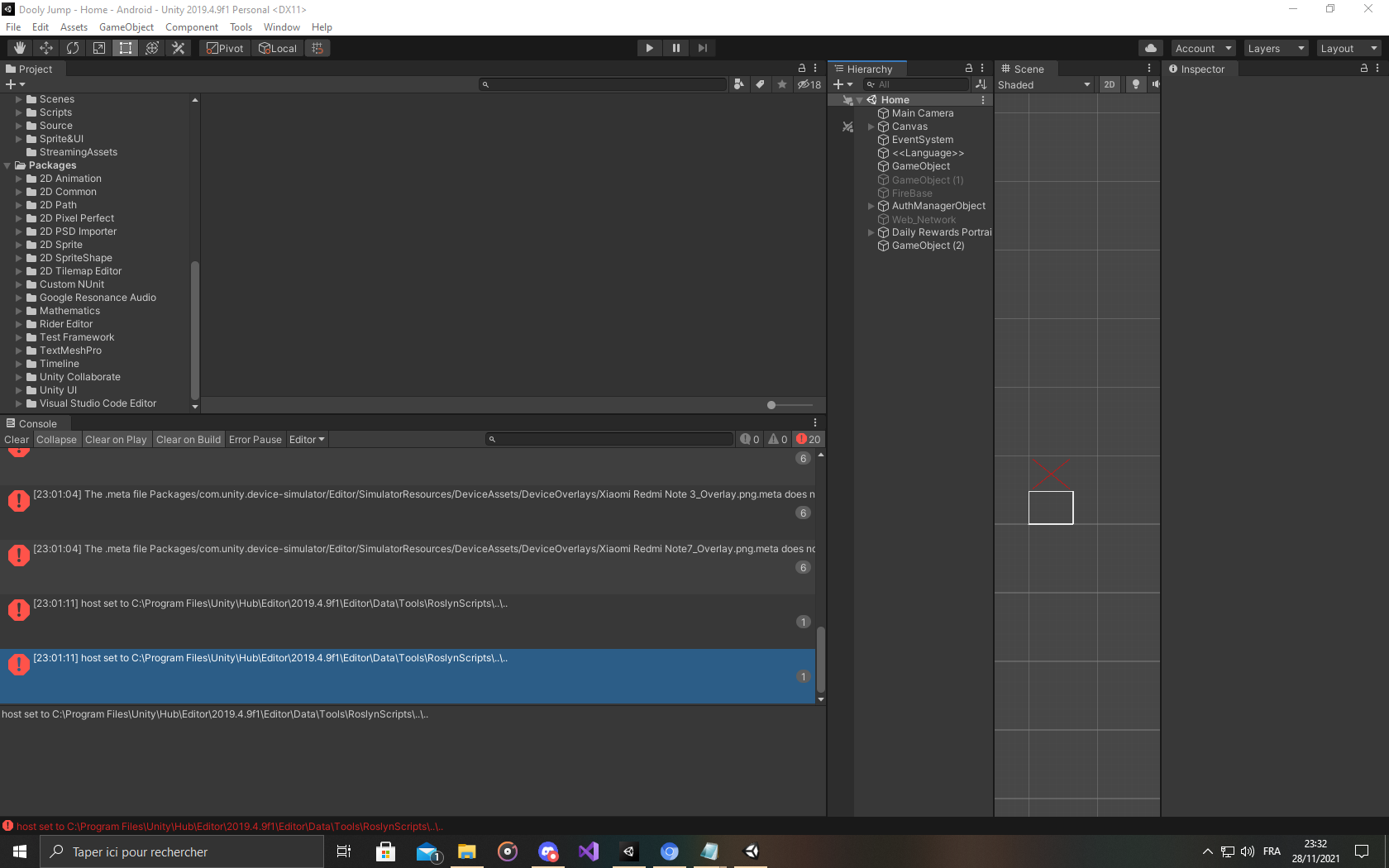Click the Play button
The width and height of the screenshot is (1389, 868).
(x=650, y=48)
